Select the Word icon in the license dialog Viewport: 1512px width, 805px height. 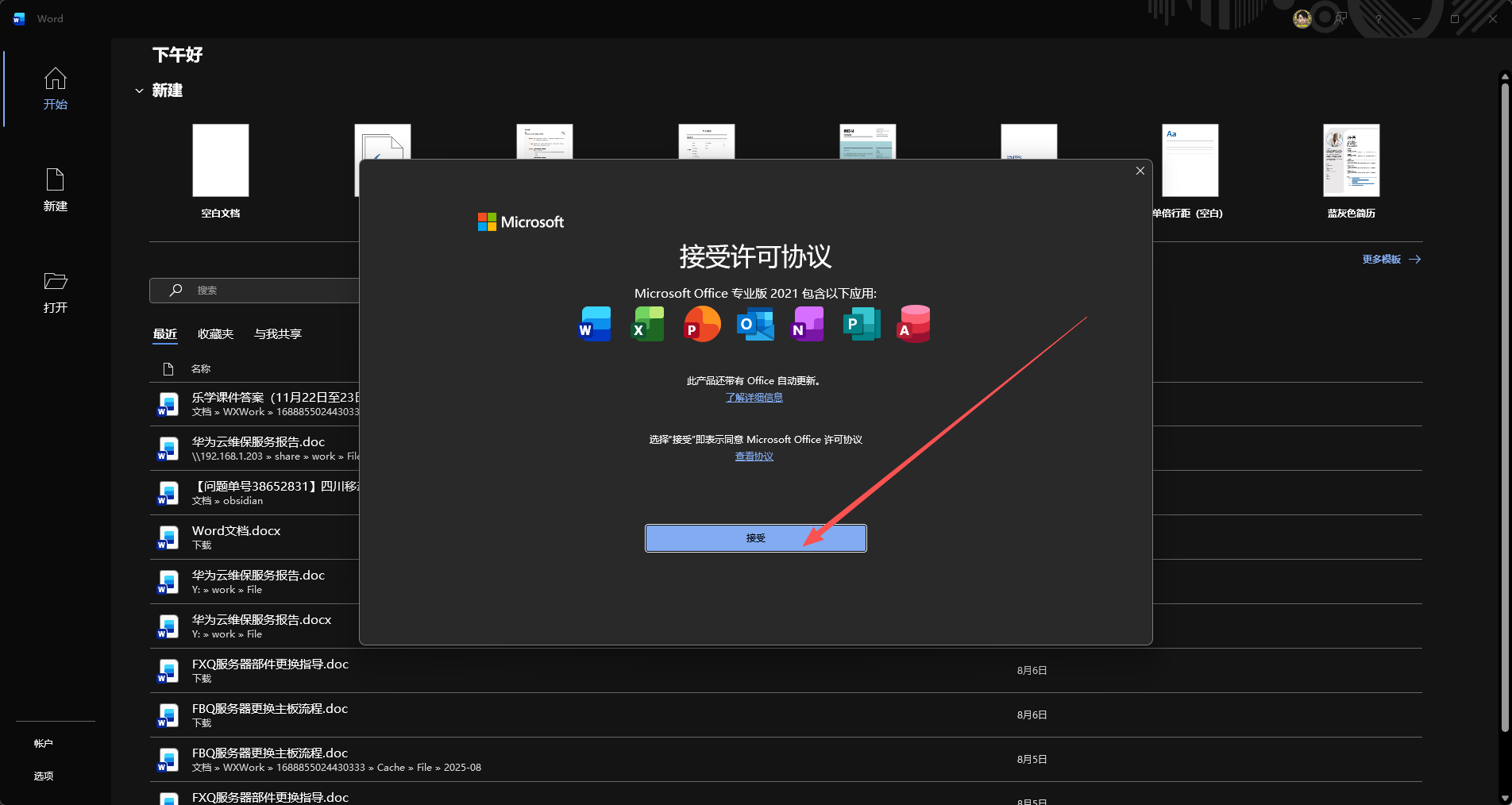pos(594,324)
